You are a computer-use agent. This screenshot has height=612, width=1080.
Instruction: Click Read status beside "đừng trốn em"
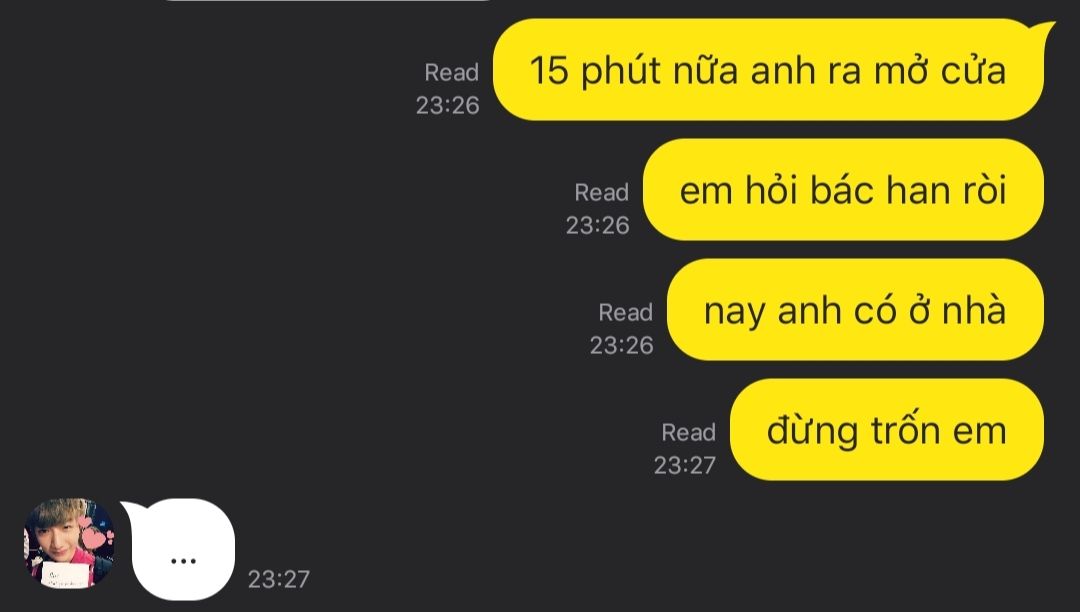(689, 432)
